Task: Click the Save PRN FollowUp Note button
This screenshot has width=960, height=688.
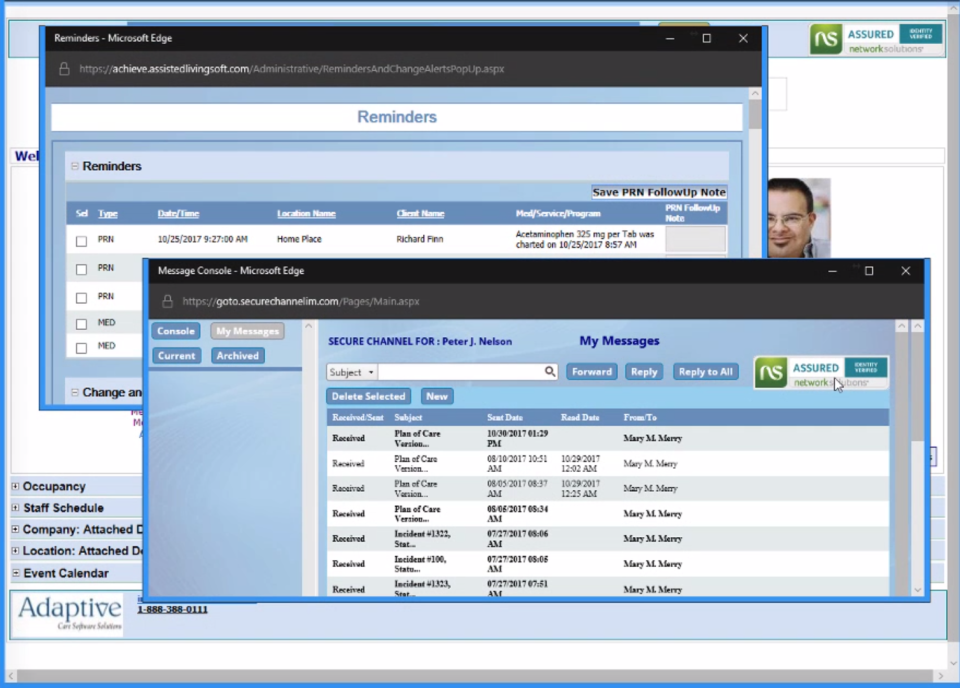Action: (x=659, y=191)
